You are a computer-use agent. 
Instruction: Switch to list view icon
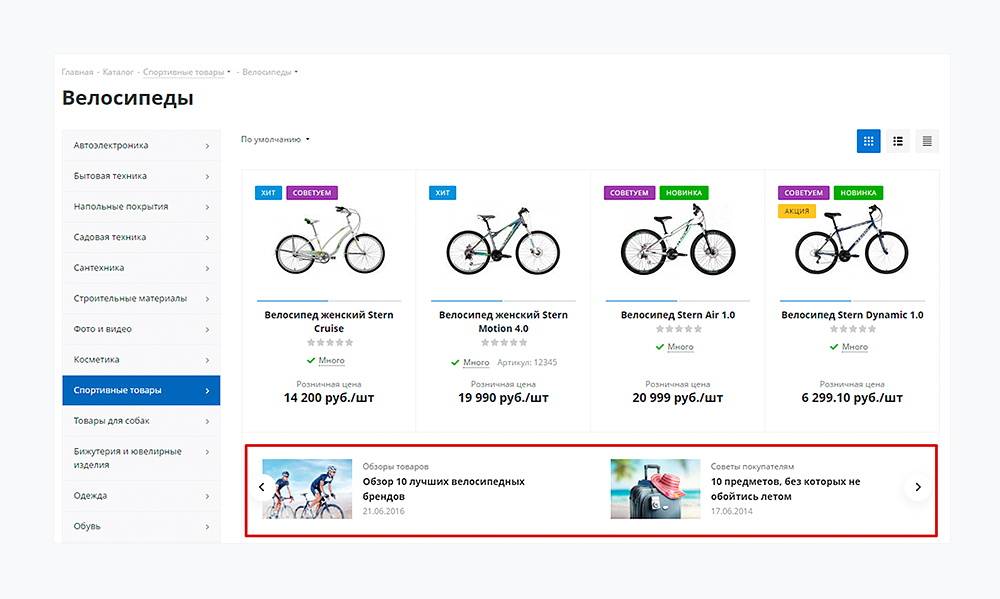[x=898, y=141]
